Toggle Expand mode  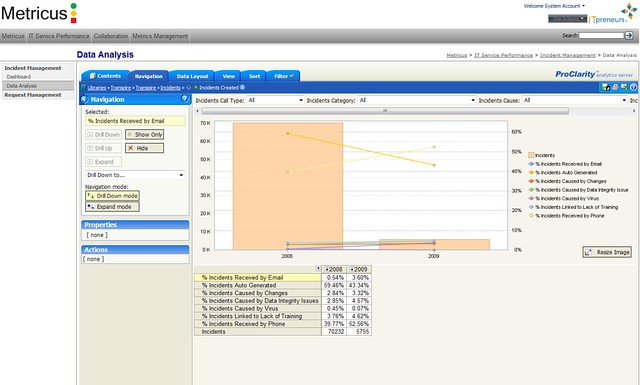(113, 207)
